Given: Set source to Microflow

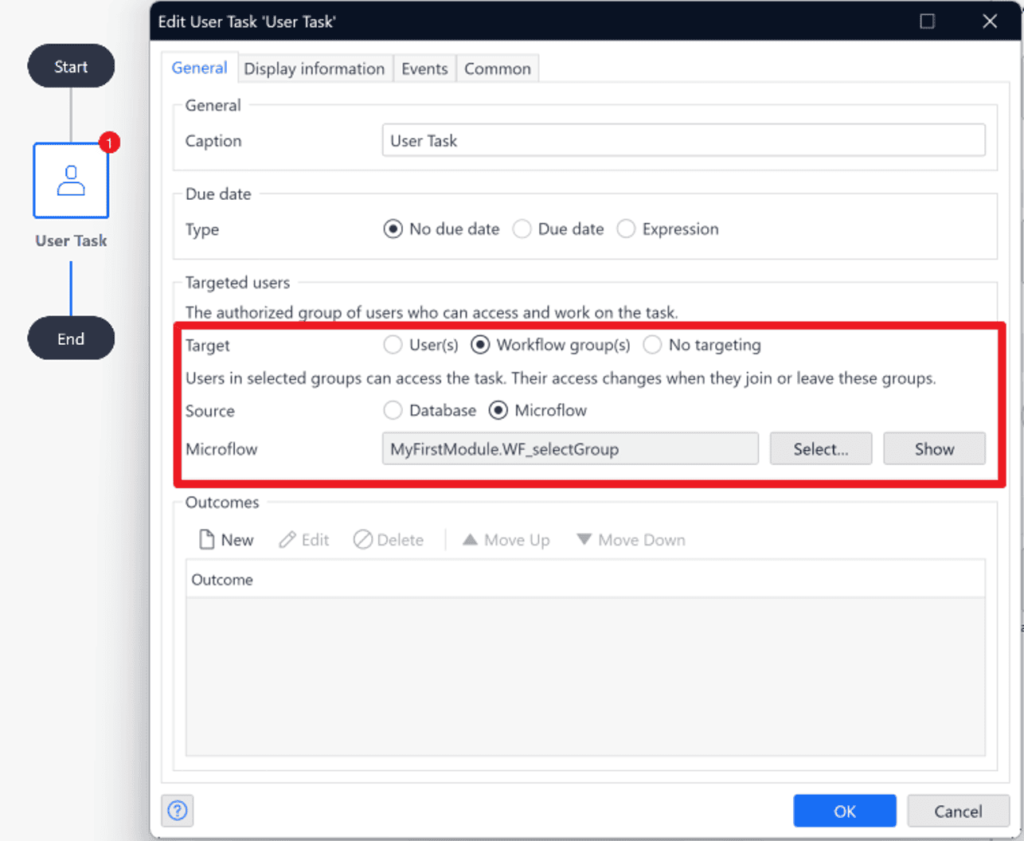Looking at the screenshot, I should point(538,411).
